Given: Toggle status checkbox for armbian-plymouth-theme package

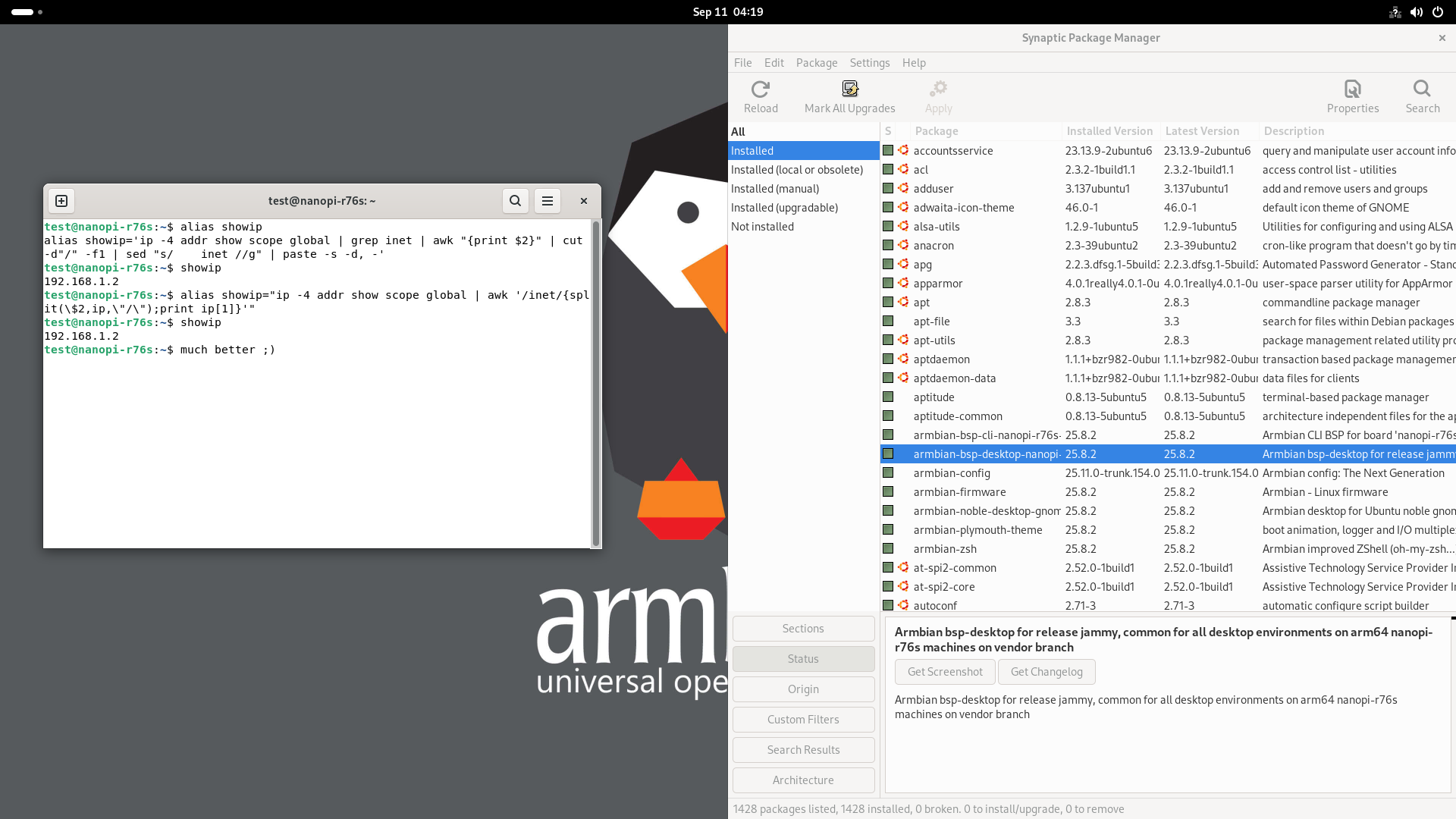Looking at the screenshot, I should coord(888,529).
